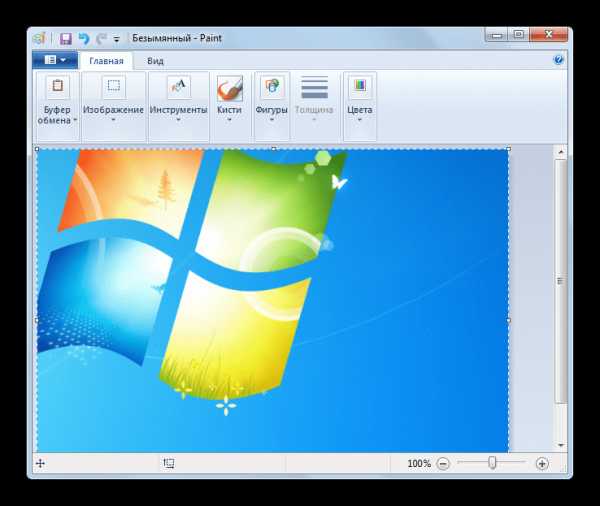This screenshot has height=506, width=600.
Task: Expand the Кисти dropdown arrow
Action: [x=230, y=121]
